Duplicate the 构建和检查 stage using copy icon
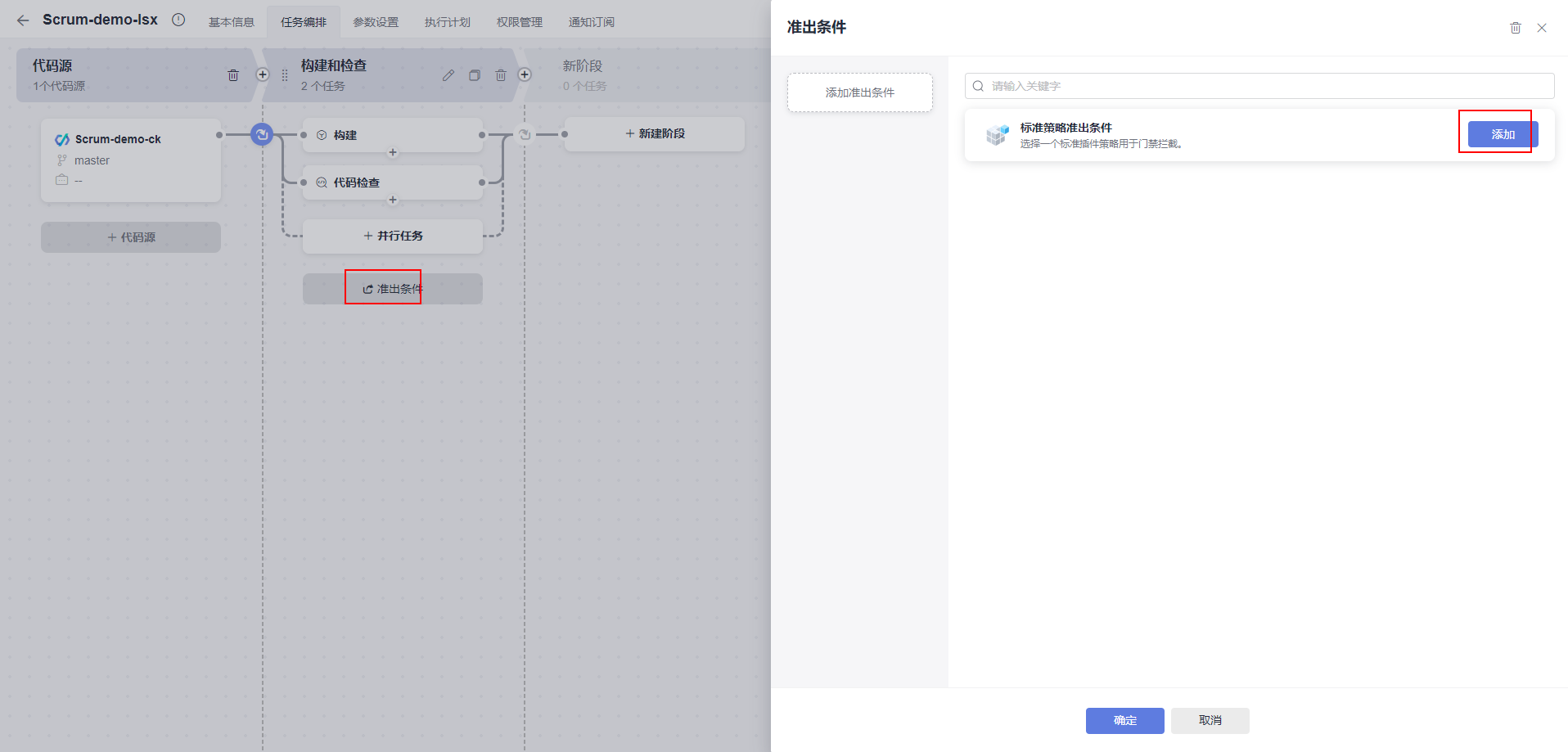The image size is (1568, 752). pyautogui.click(x=475, y=74)
